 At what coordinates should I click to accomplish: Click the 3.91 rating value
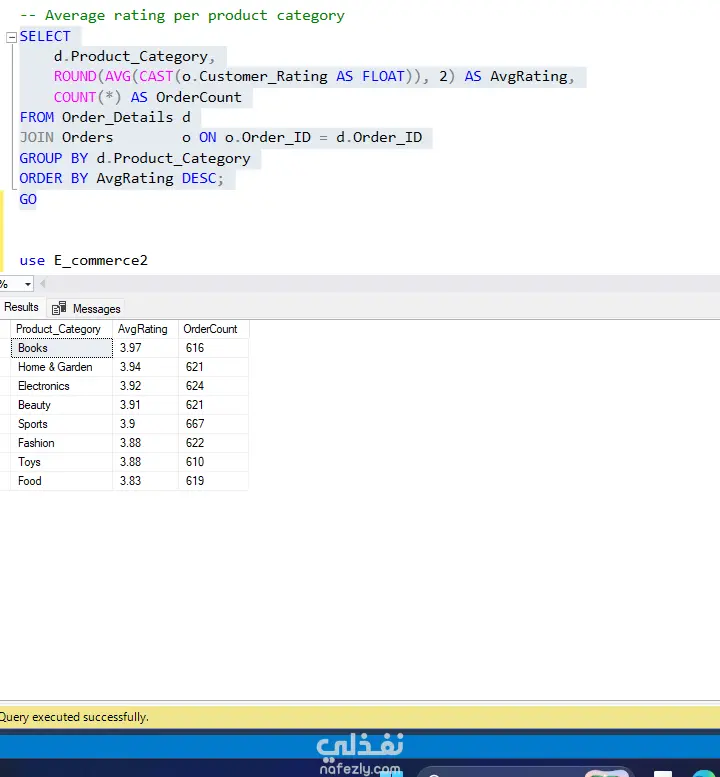click(146, 405)
